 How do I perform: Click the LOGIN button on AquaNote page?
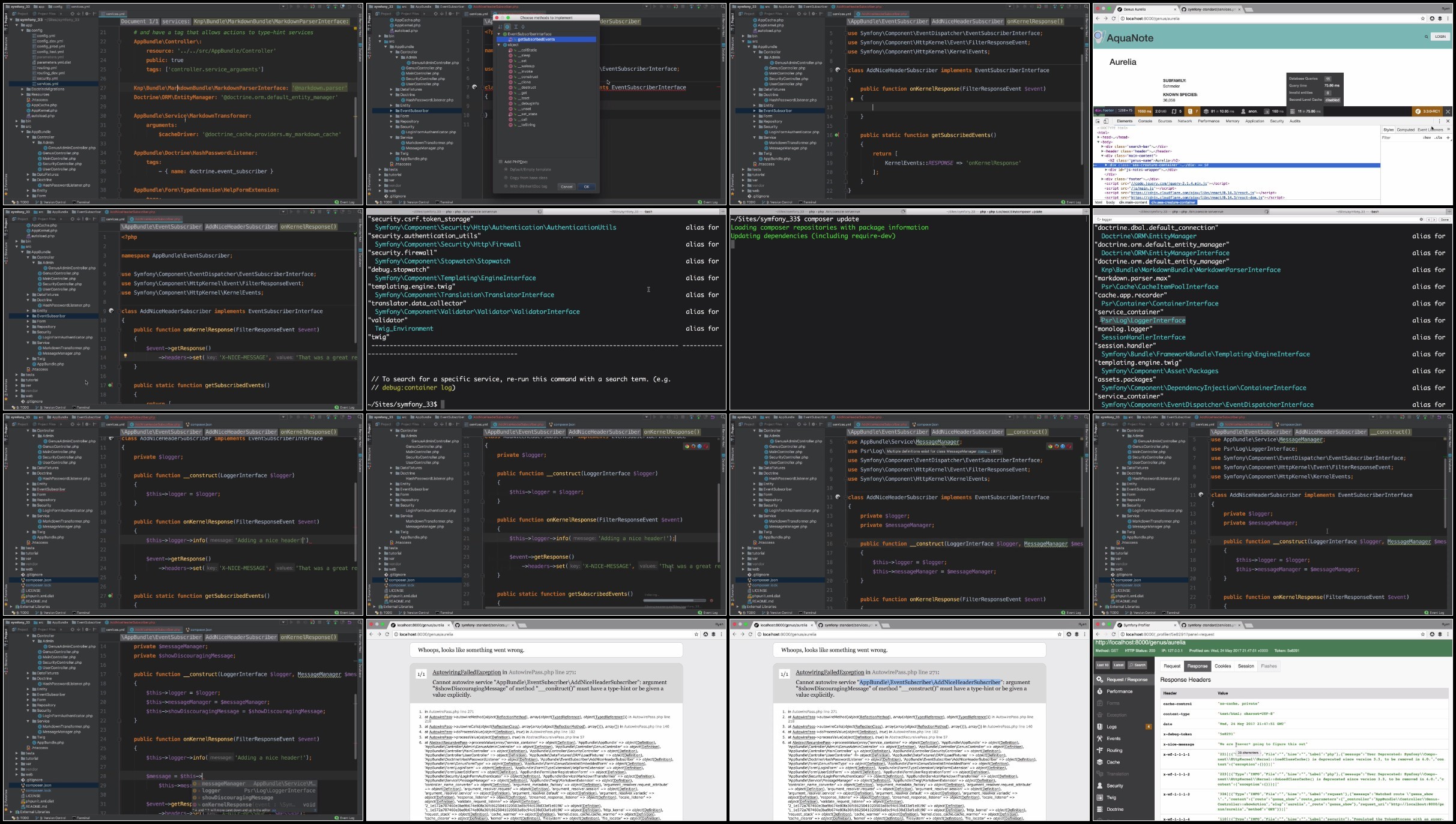coord(1440,37)
